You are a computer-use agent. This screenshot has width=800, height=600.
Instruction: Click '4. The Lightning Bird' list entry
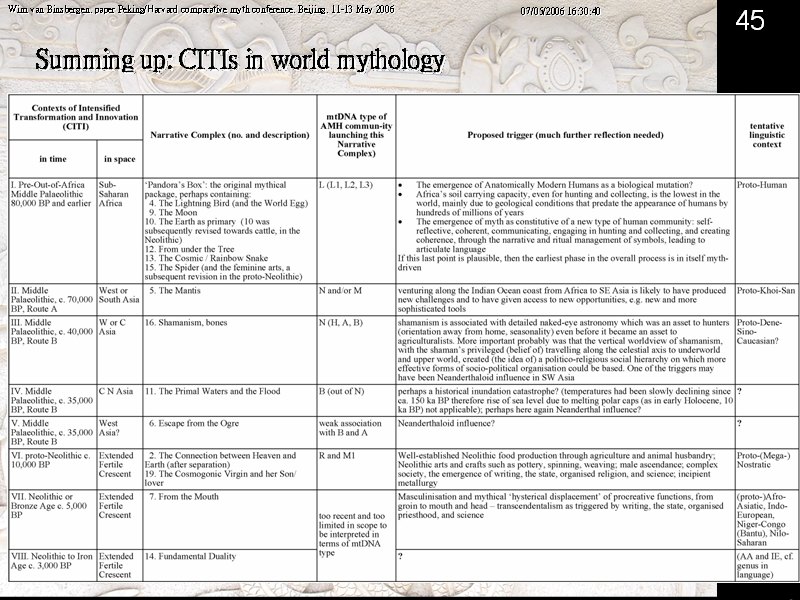(228, 203)
